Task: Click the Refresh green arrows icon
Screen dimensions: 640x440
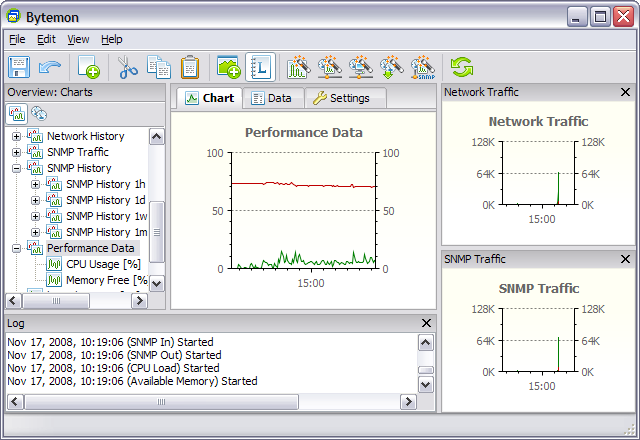Action: 461,67
